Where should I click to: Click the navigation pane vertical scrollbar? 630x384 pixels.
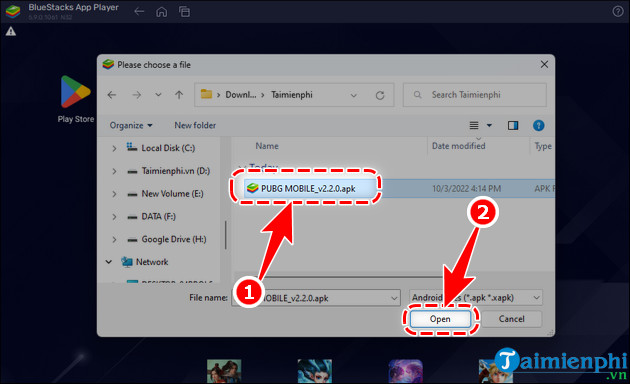(226, 235)
